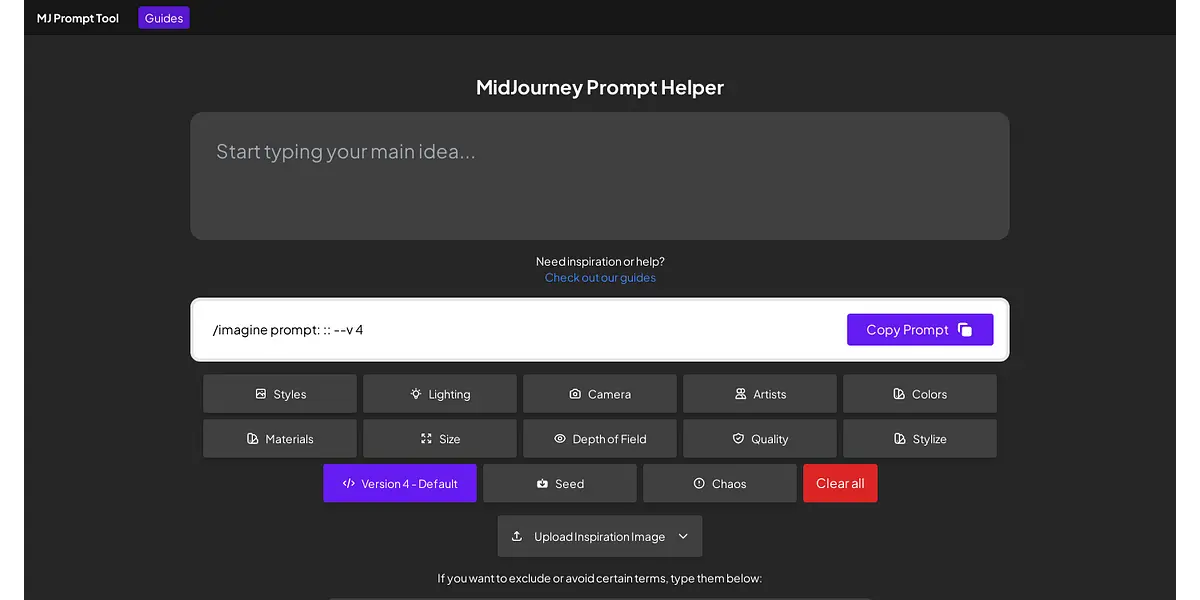This screenshot has height=600, width=1200.
Task: Open the Seed option
Action: click(x=560, y=484)
